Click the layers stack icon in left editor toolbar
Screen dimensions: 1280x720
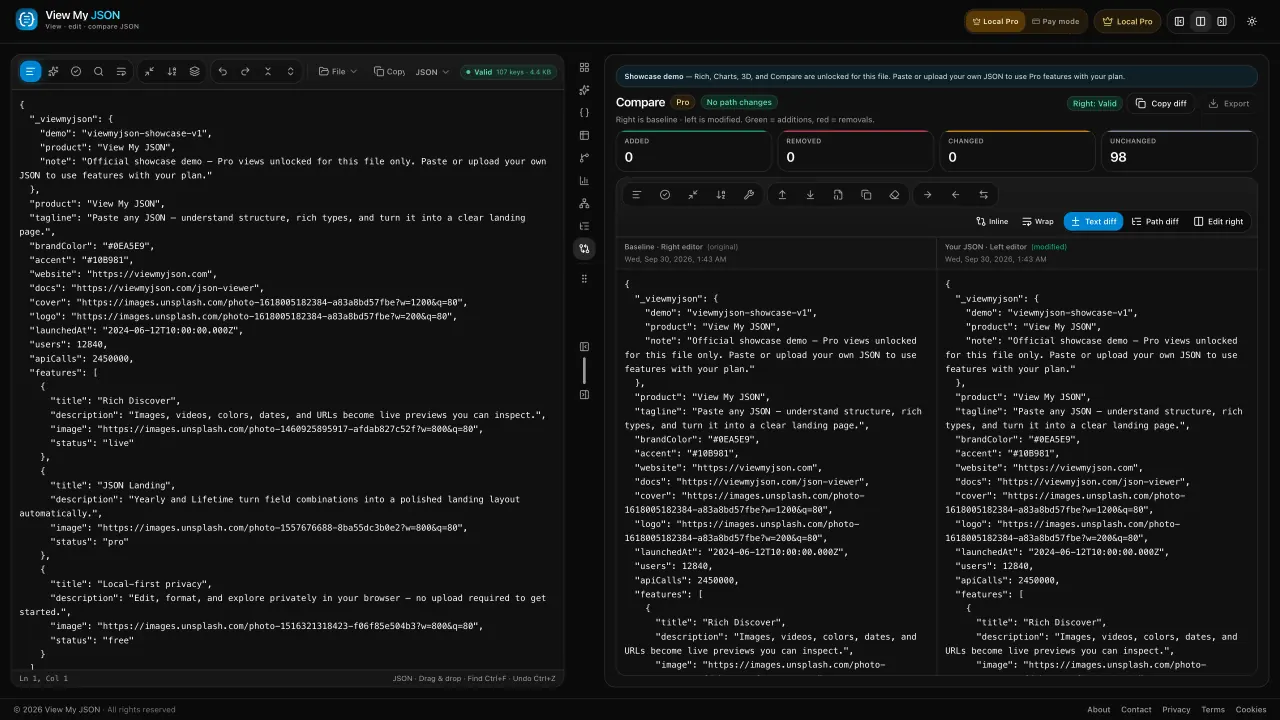click(x=195, y=72)
